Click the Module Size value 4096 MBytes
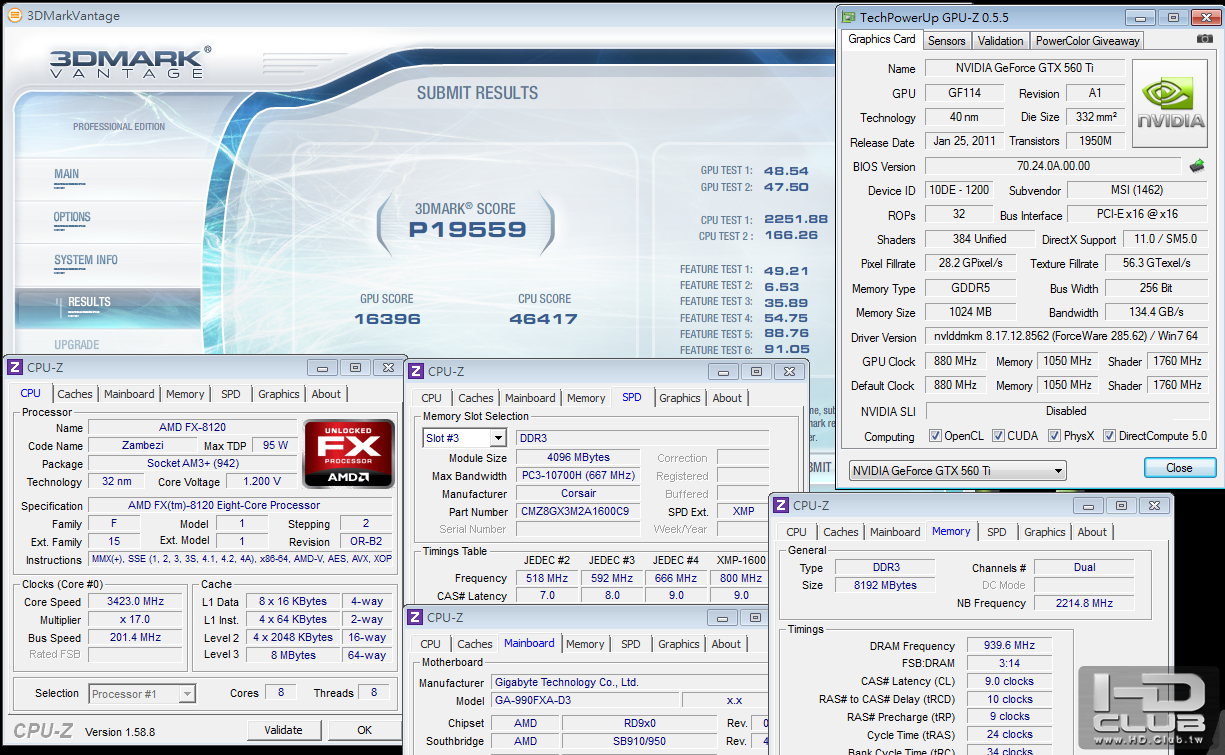Screen dimensions: 1225x755 tap(578, 458)
